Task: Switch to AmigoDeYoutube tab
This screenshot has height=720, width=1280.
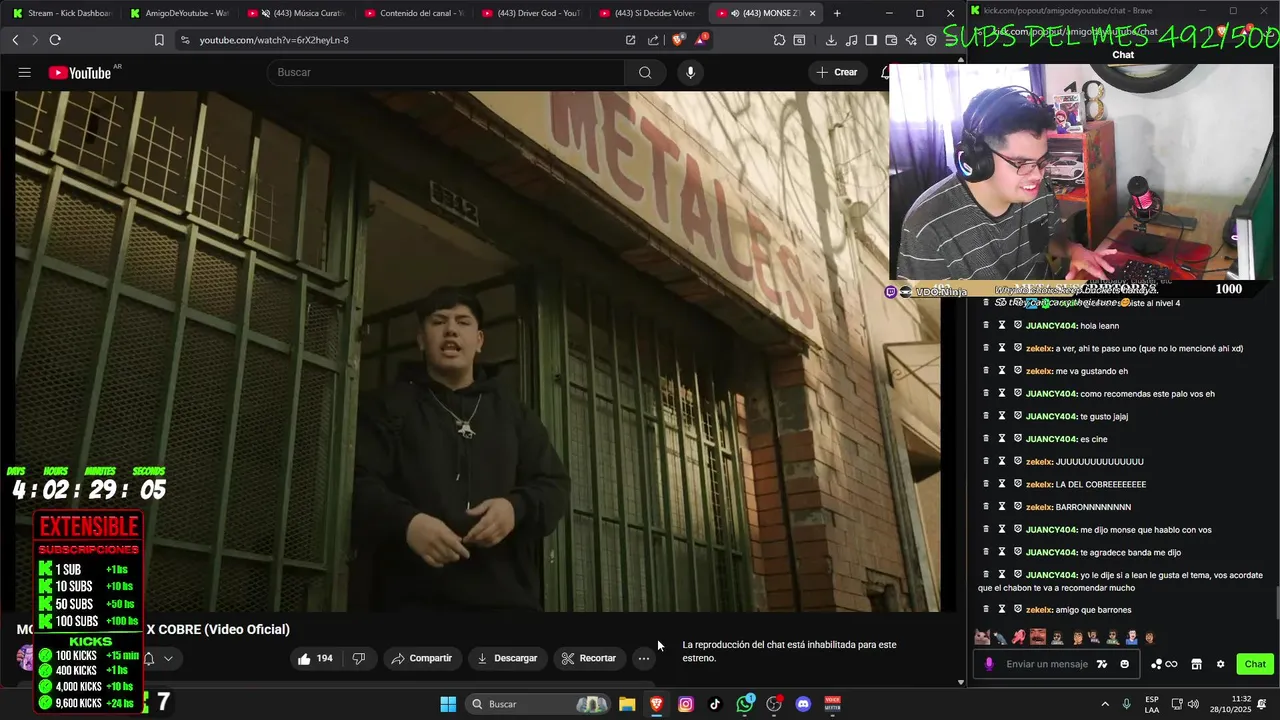Action: [x=178, y=13]
